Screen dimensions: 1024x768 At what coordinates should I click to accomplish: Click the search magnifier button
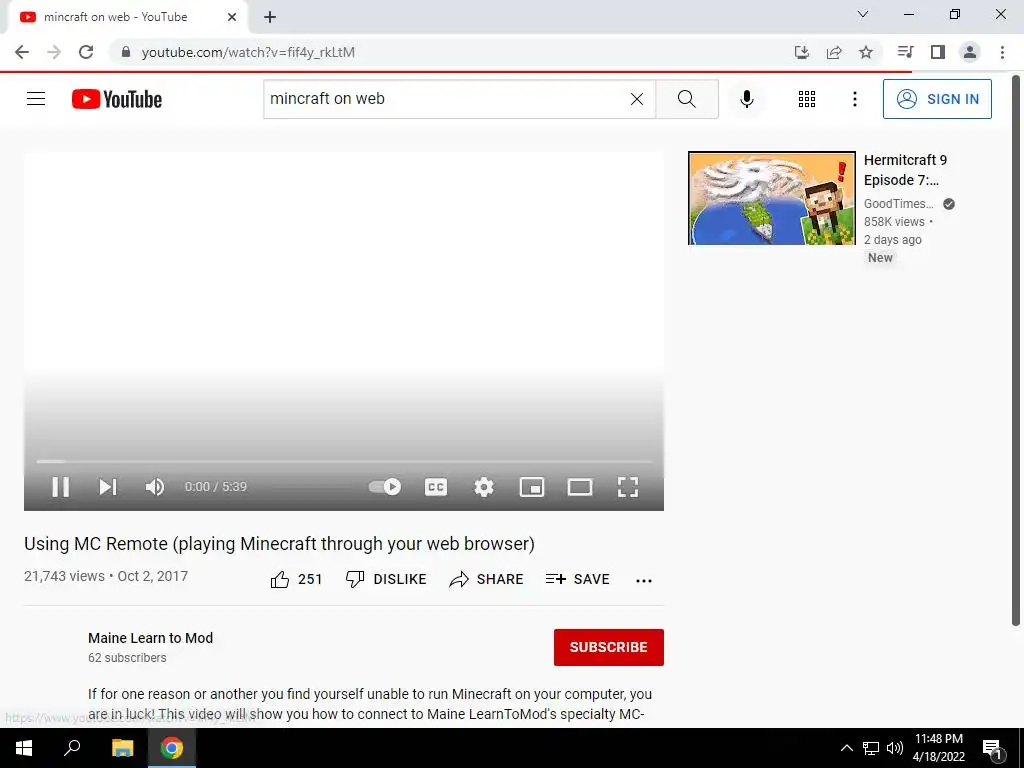[687, 99]
